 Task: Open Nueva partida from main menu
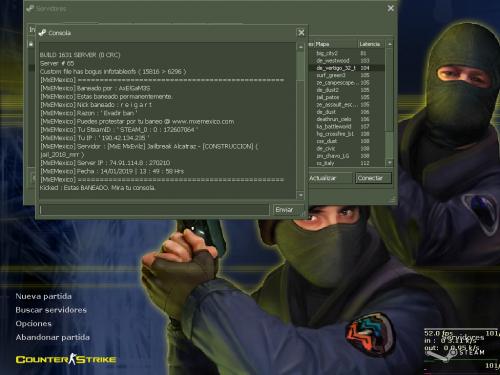click(43, 296)
